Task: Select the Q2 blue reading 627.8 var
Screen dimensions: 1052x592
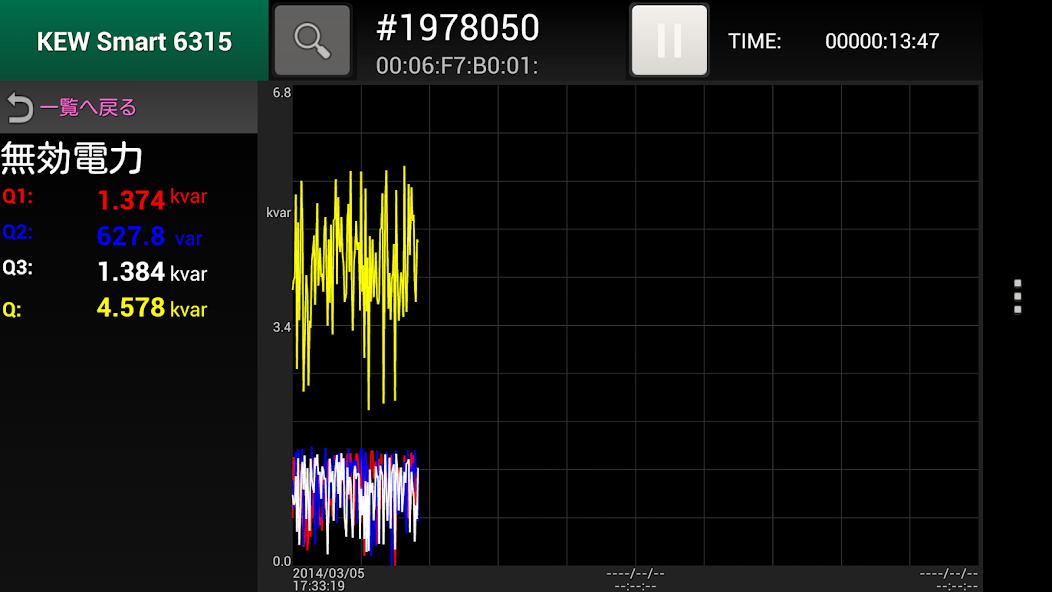Action: [x=131, y=236]
